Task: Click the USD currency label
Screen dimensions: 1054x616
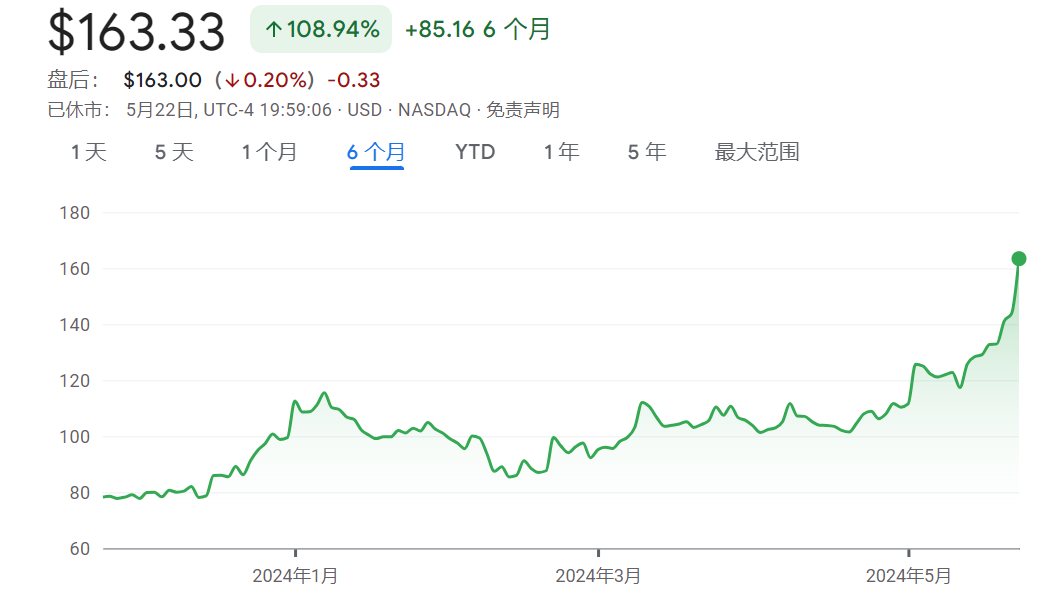Action: click(x=364, y=110)
